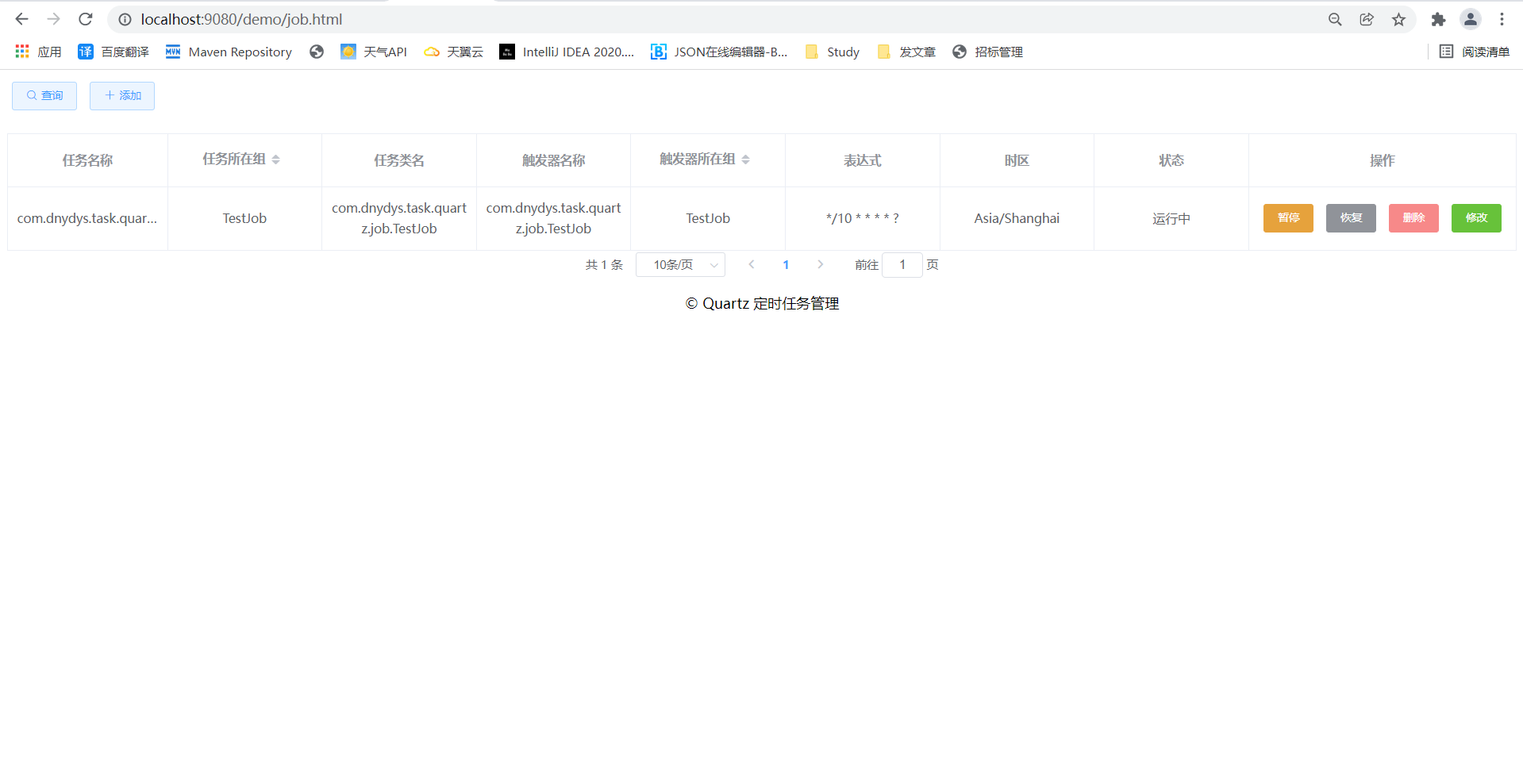The height and width of the screenshot is (784, 1523).
Task: Open the Study bookmarks folder
Action: coord(831,52)
